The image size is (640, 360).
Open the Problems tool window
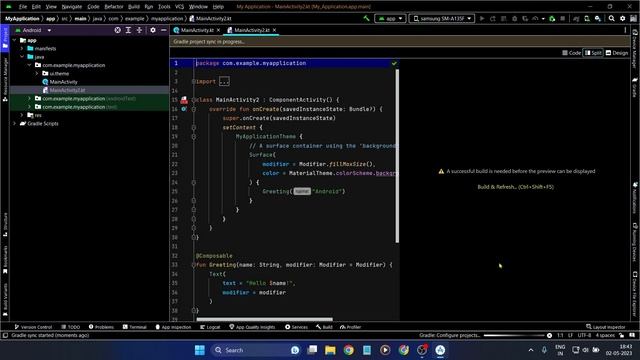click(x=101, y=327)
